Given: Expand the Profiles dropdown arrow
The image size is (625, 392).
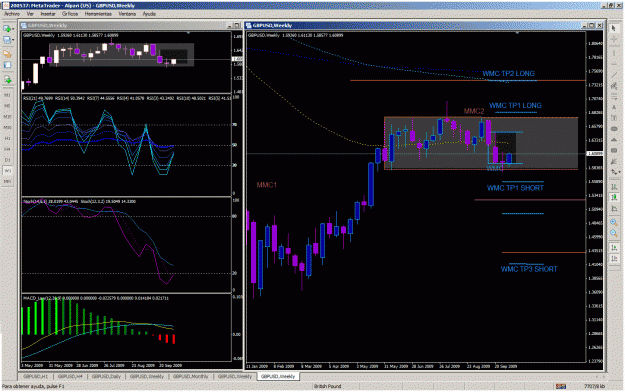Looking at the screenshot, I should click(x=13, y=40).
